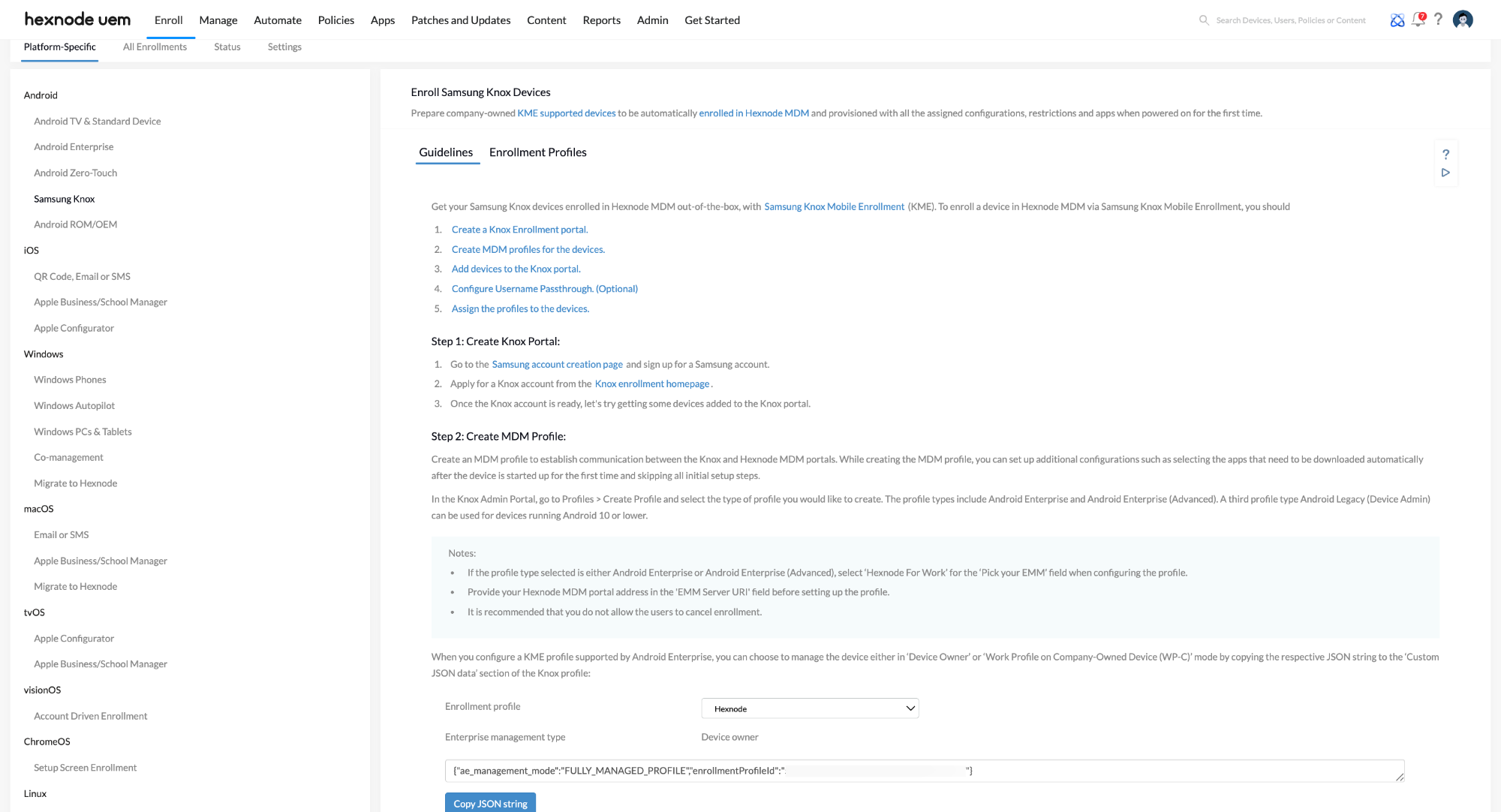1501x812 pixels.
Task: Select the Guidelines tab
Action: click(x=446, y=152)
